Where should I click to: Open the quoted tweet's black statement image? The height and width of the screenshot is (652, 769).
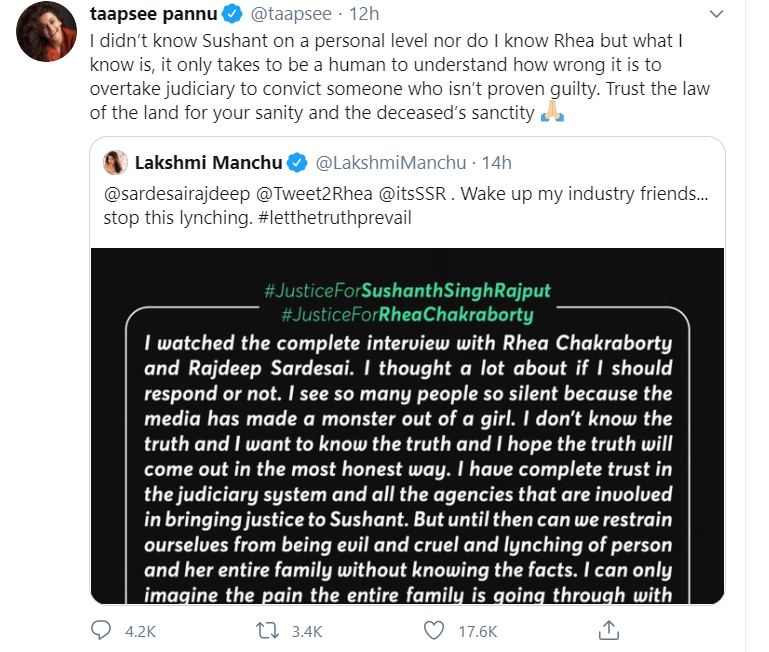(x=407, y=426)
